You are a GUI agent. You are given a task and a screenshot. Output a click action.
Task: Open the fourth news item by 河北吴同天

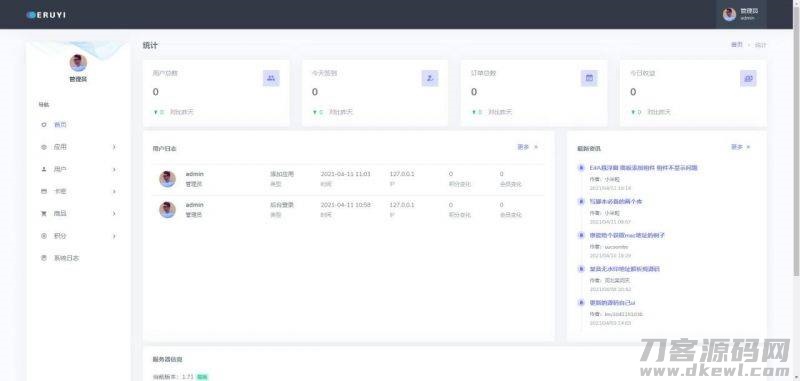pos(624,269)
